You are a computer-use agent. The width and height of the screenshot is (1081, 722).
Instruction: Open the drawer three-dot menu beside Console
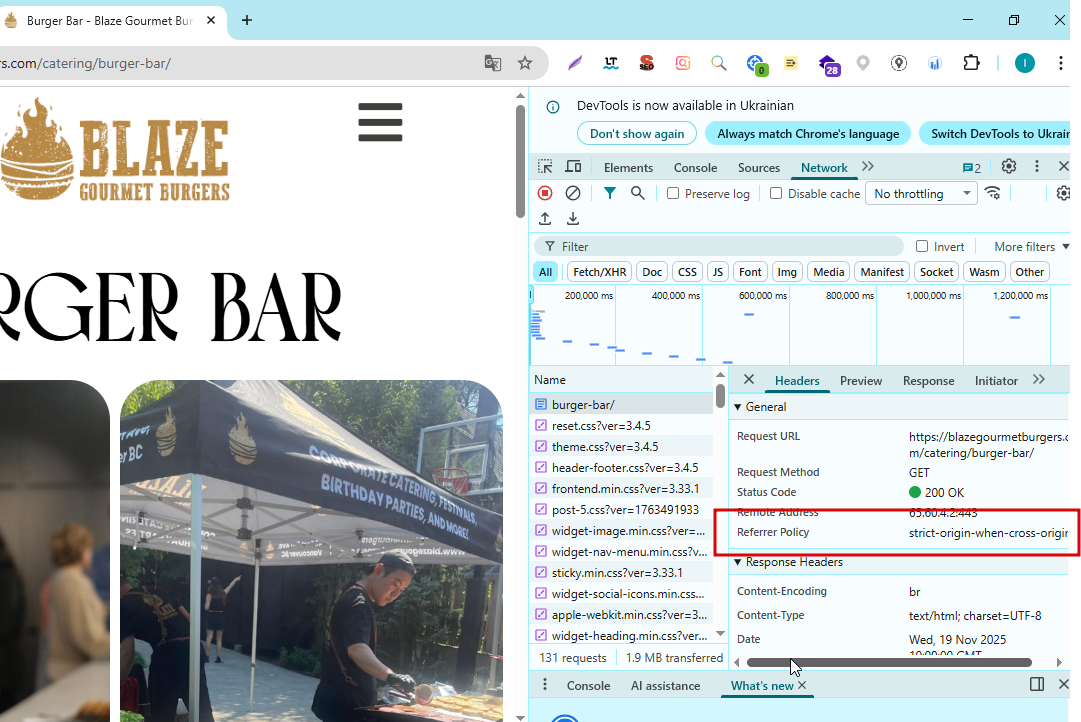click(x=545, y=684)
